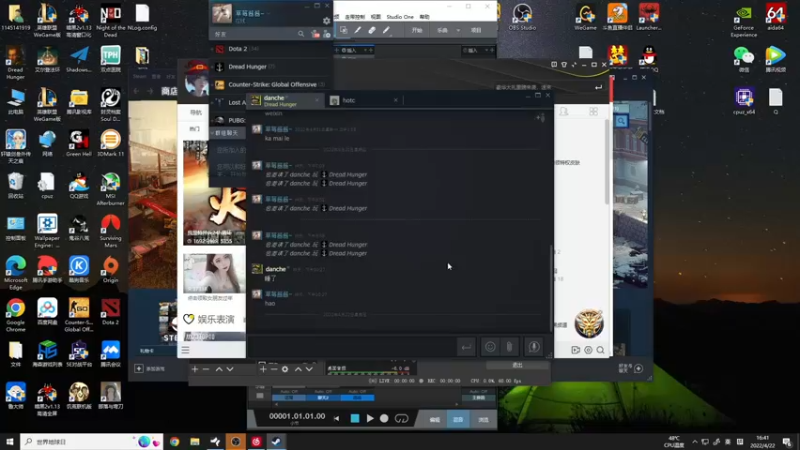The image size is (800, 450).
Task: Click the grid apps icon in QQ window
Action: point(593,111)
